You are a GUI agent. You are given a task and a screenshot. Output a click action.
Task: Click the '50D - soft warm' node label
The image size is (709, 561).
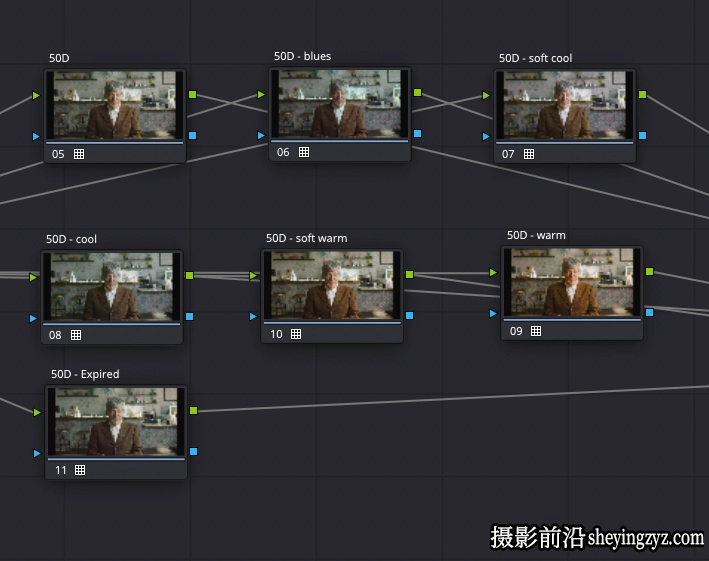pyautogui.click(x=307, y=238)
